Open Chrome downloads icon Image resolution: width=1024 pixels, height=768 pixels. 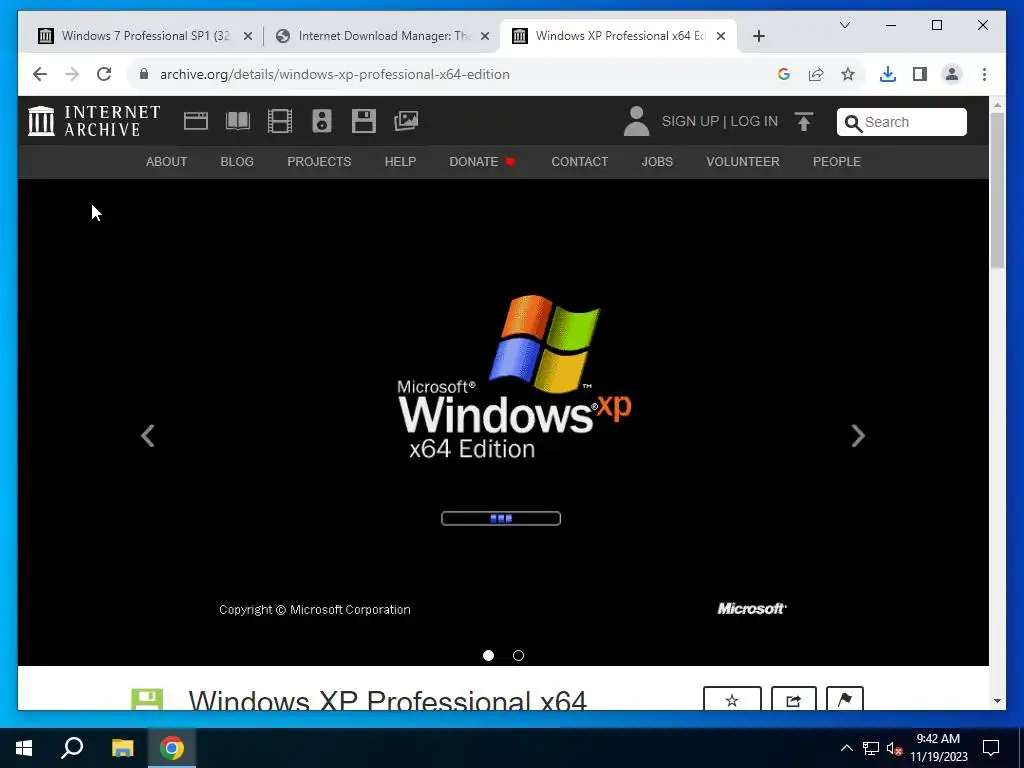[x=888, y=74]
